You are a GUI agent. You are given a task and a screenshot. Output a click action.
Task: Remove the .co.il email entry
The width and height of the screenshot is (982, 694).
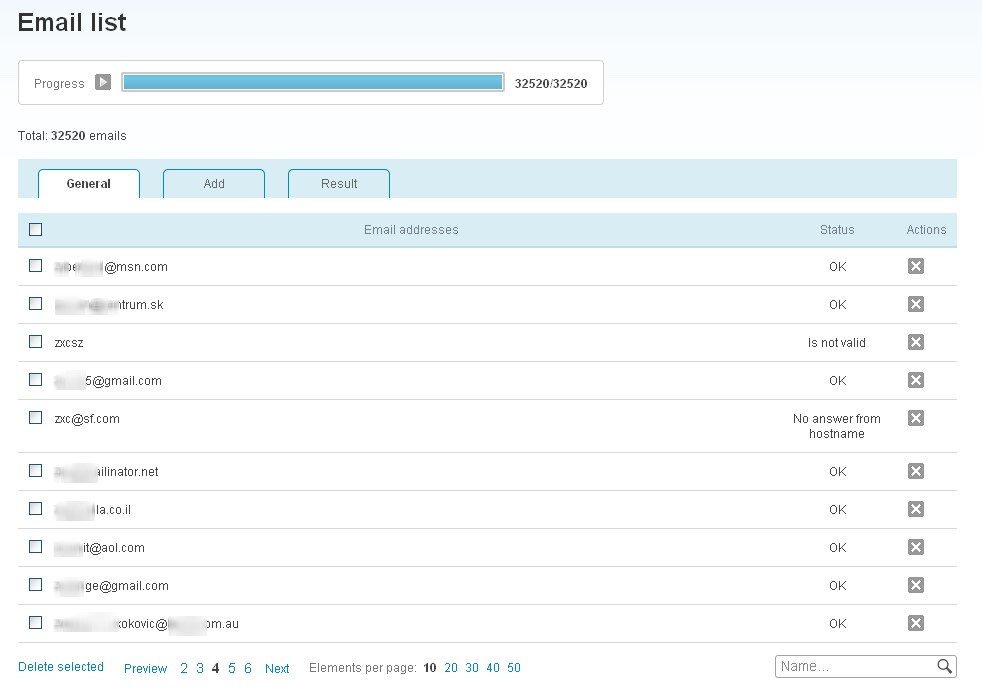click(x=915, y=509)
